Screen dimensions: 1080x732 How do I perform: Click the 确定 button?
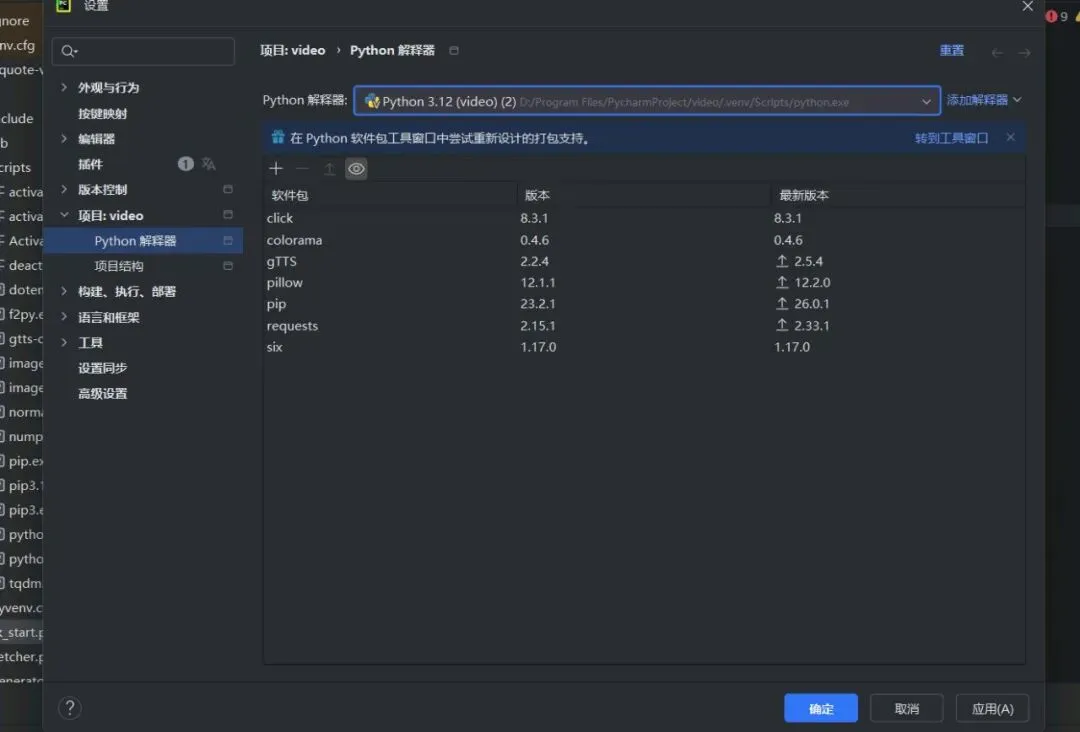point(821,708)
